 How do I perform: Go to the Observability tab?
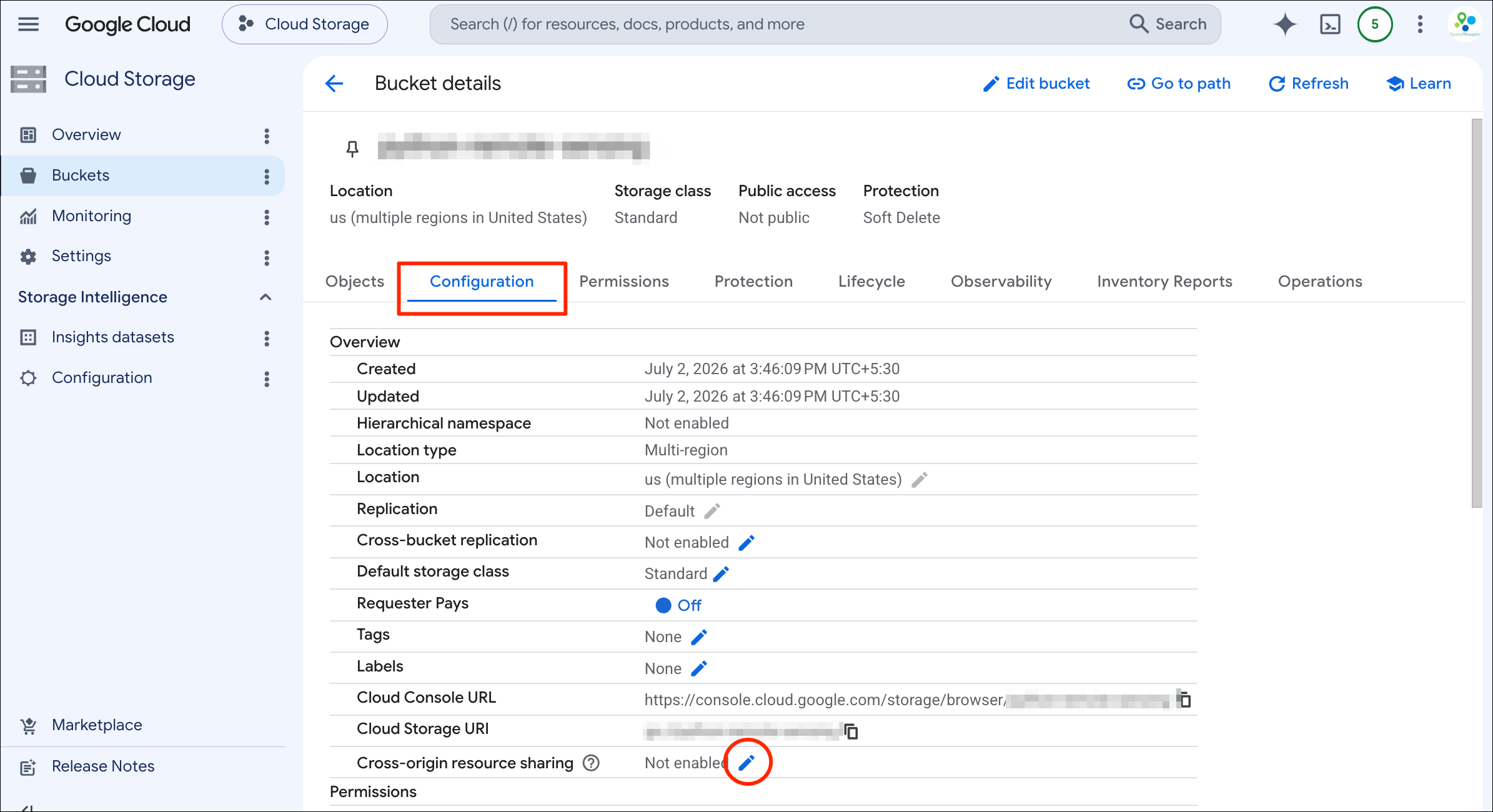1001,282
